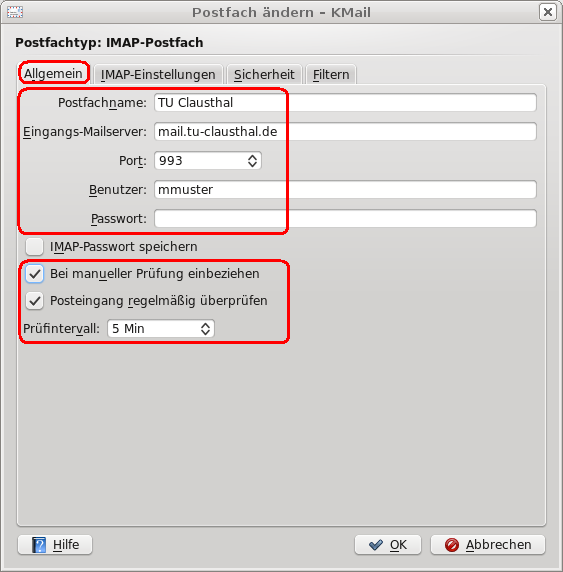Enable IMAP-Passwort speichern checkbox
The width and height of the screenshot is (563, 572).
pyautogui.click(x=35, y=247)
